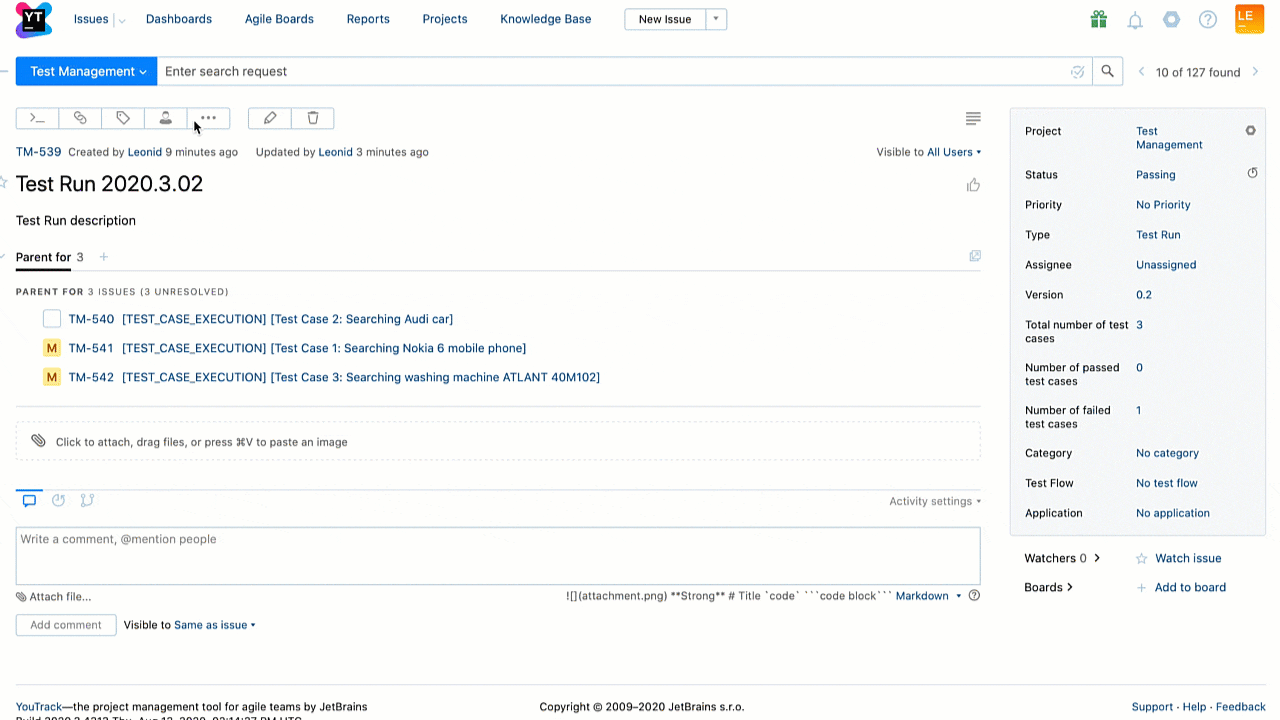Click the YouTrack logo icon
This screenshot has height=720, width=1280.
(x=34, y=19)
